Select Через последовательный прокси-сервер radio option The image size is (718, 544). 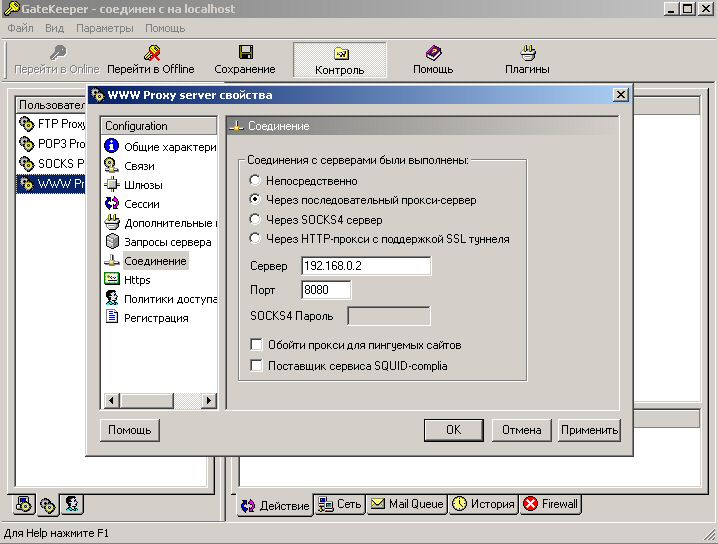[x=255, y=200]
